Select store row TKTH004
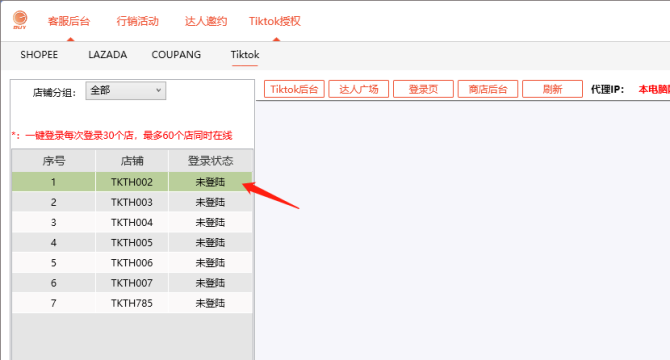Image resolution: width=670 pixels, height=360 pixels. coord(132,222)
